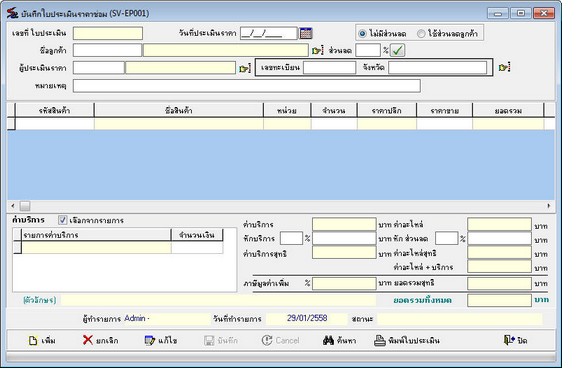Click the บันทึก (Save) button

(x=221, y=340)
